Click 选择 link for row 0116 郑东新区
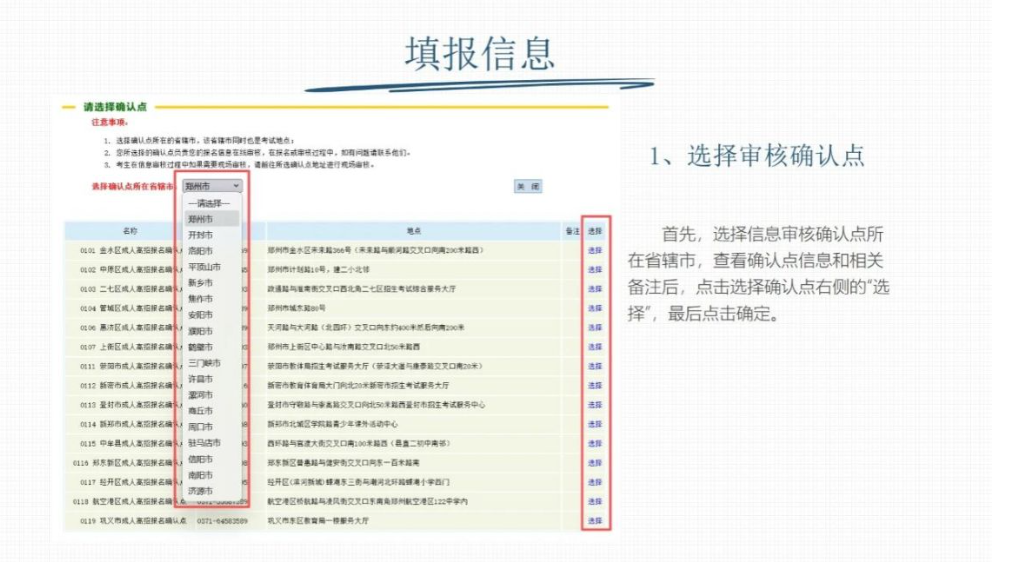1015x566 pixels. tap(595, 463)
